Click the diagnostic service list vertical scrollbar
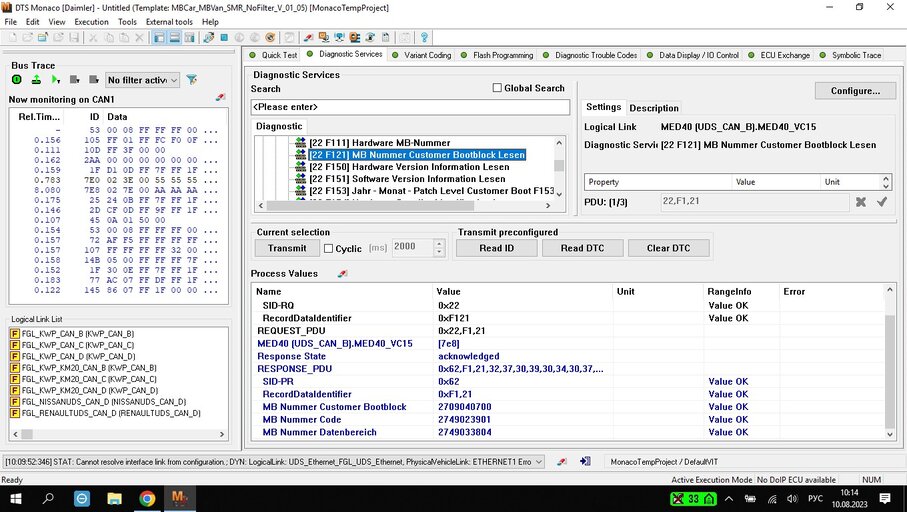 point(559,168)
